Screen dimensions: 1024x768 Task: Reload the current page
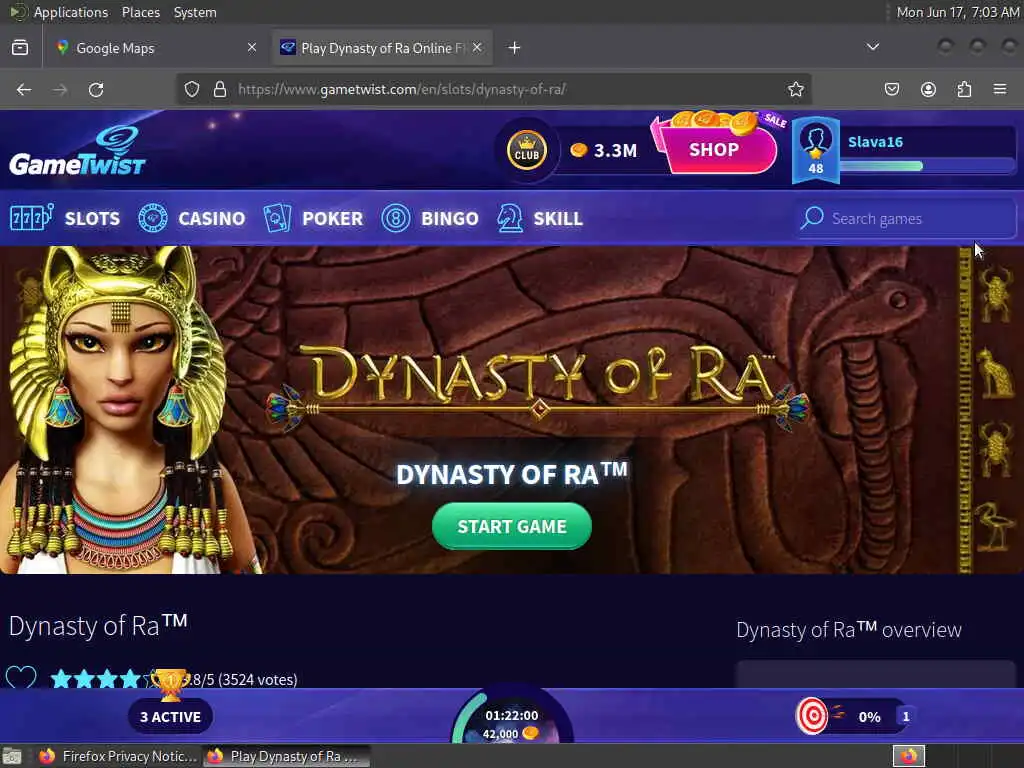tap(96, 89)
